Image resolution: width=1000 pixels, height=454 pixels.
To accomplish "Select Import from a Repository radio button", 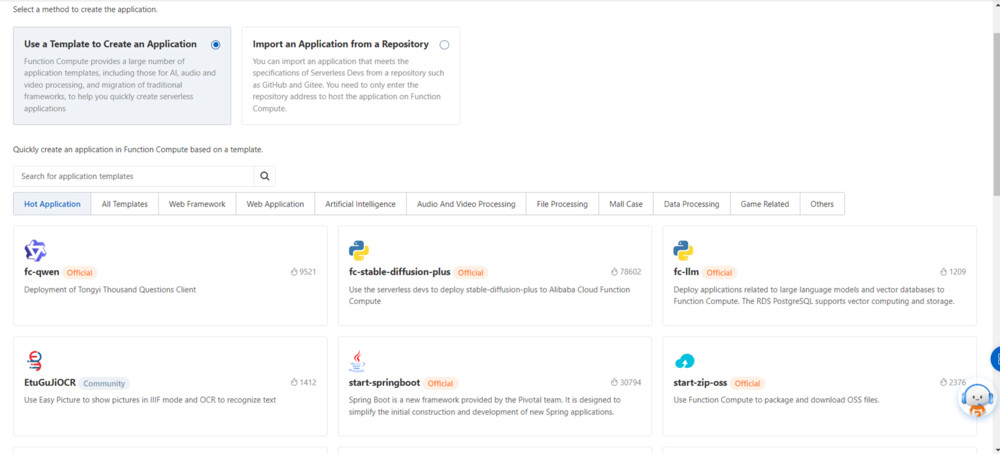I will point(444,45).
